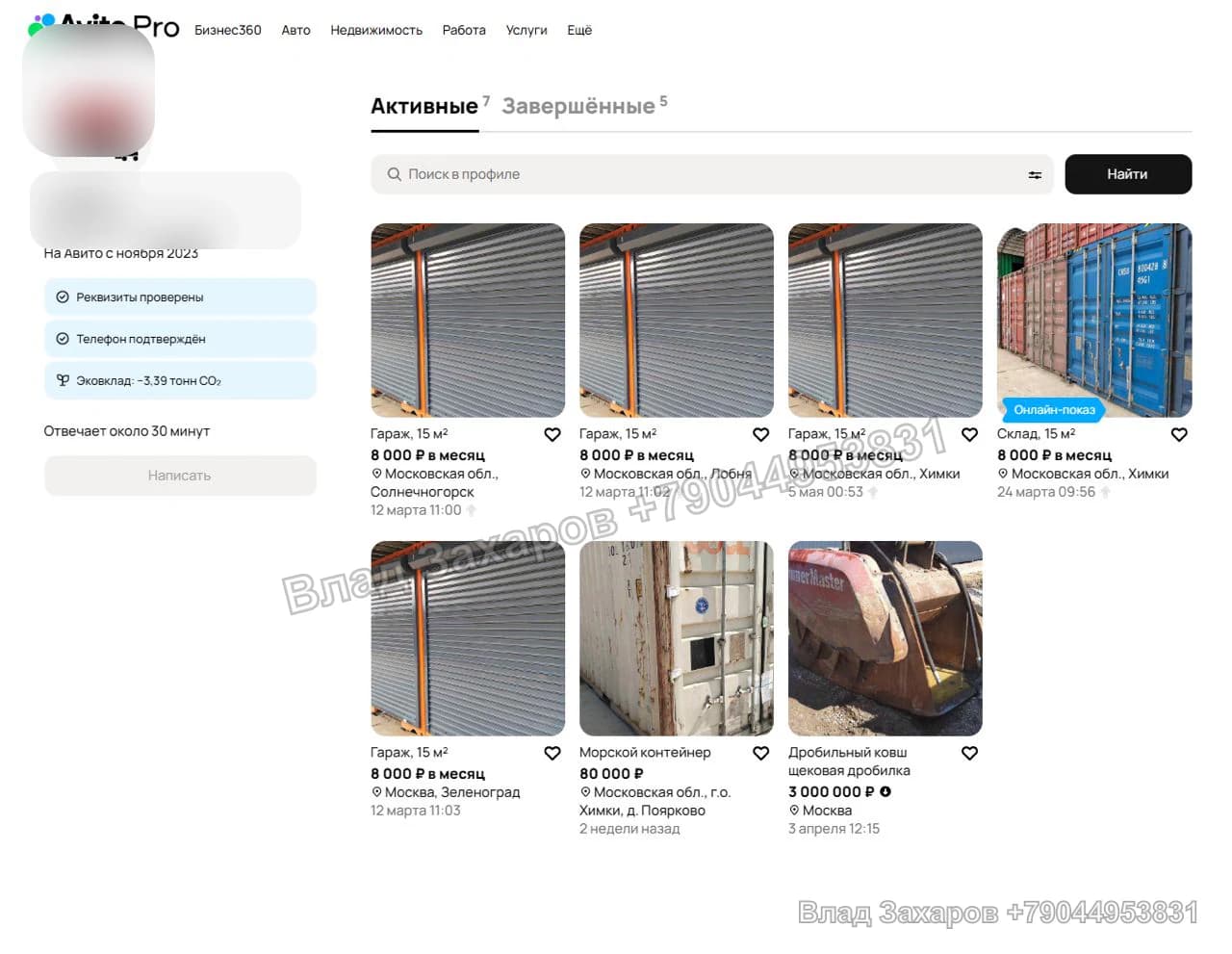Image resolution: width=1232 pixels, height=954 pixels.
Task: Switch to the Активные tab
Action: (424, 106)
